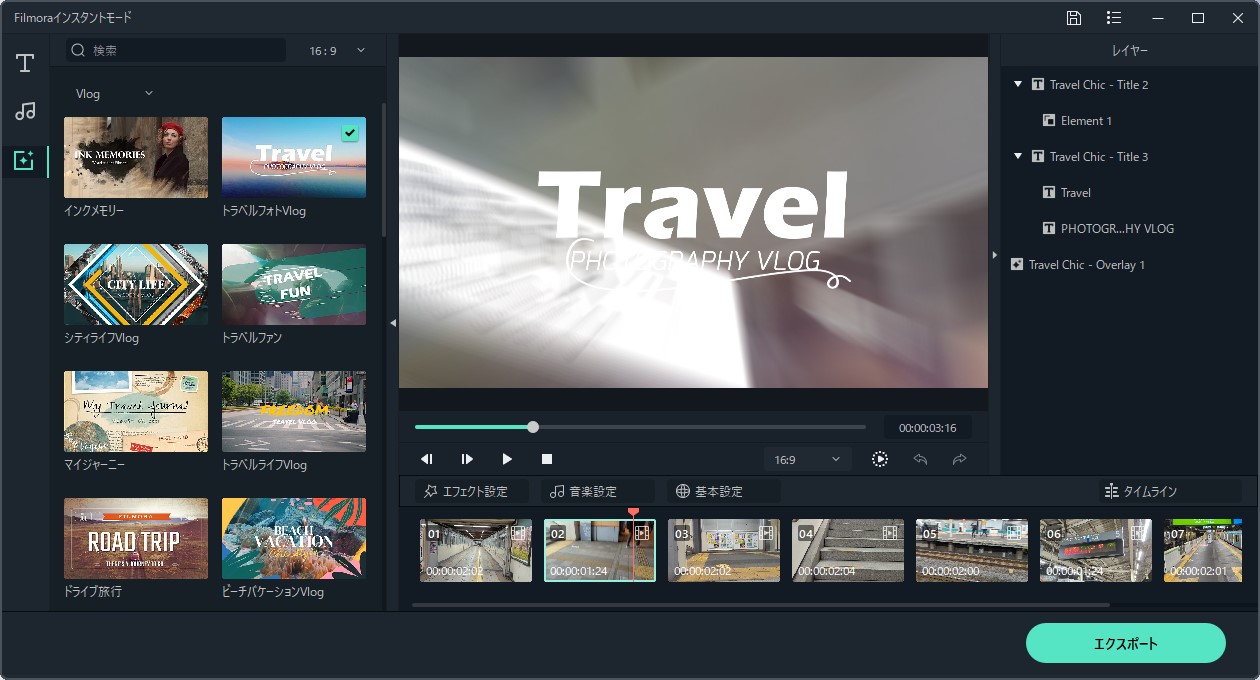Open the Music panel in the sidebar

(25, 111)
